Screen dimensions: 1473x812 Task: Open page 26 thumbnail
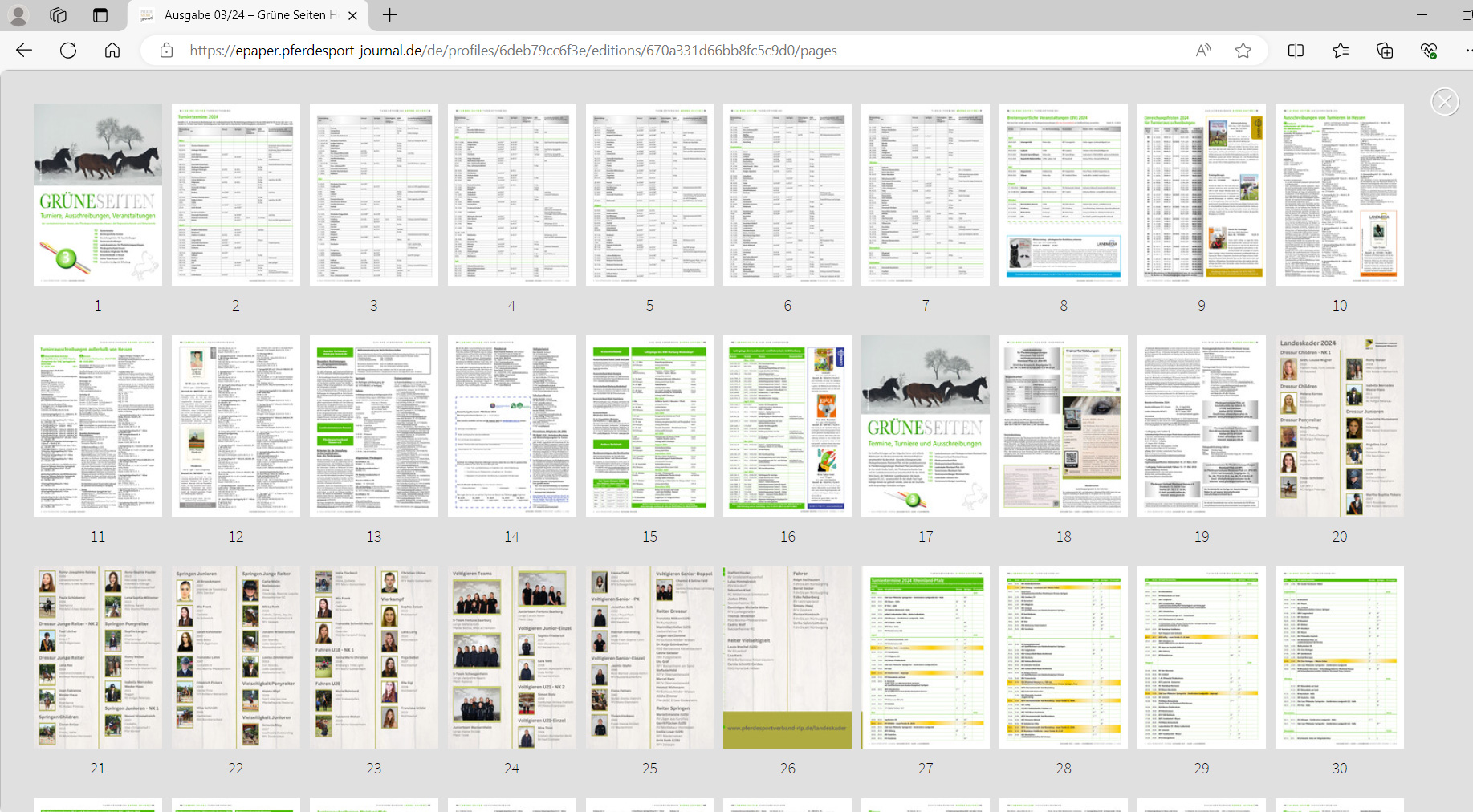pos(787,658)
